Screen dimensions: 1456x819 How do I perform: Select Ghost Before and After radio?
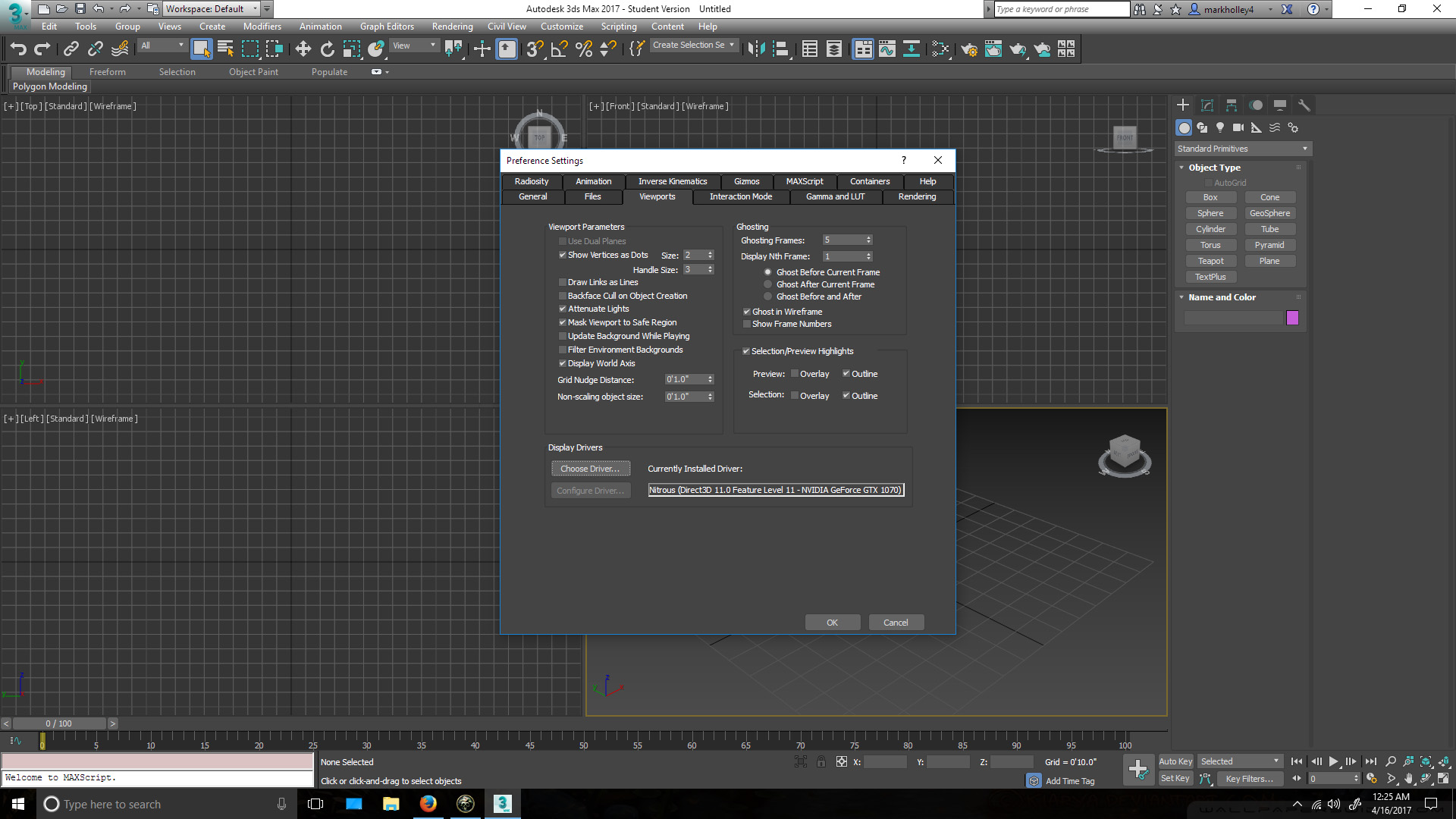point(768,297)
